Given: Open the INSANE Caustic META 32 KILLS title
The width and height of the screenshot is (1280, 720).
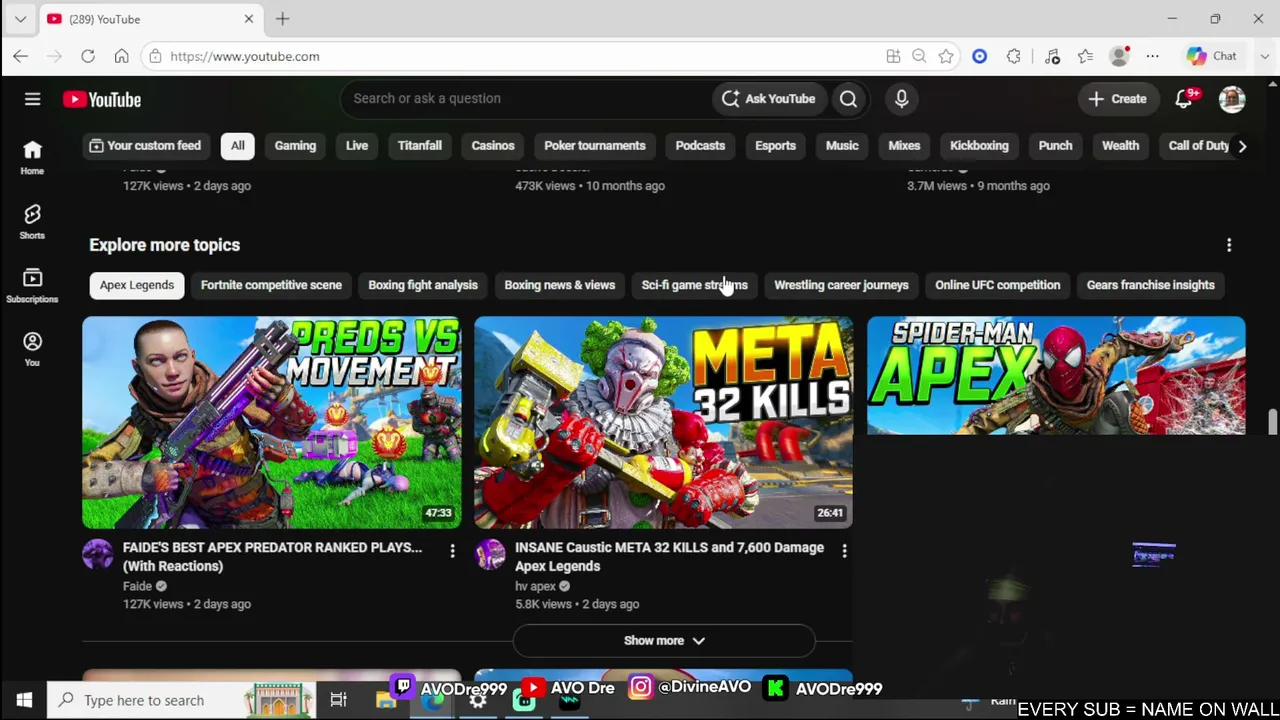Looking at the screenshot, I should click(x=670, y=557).
